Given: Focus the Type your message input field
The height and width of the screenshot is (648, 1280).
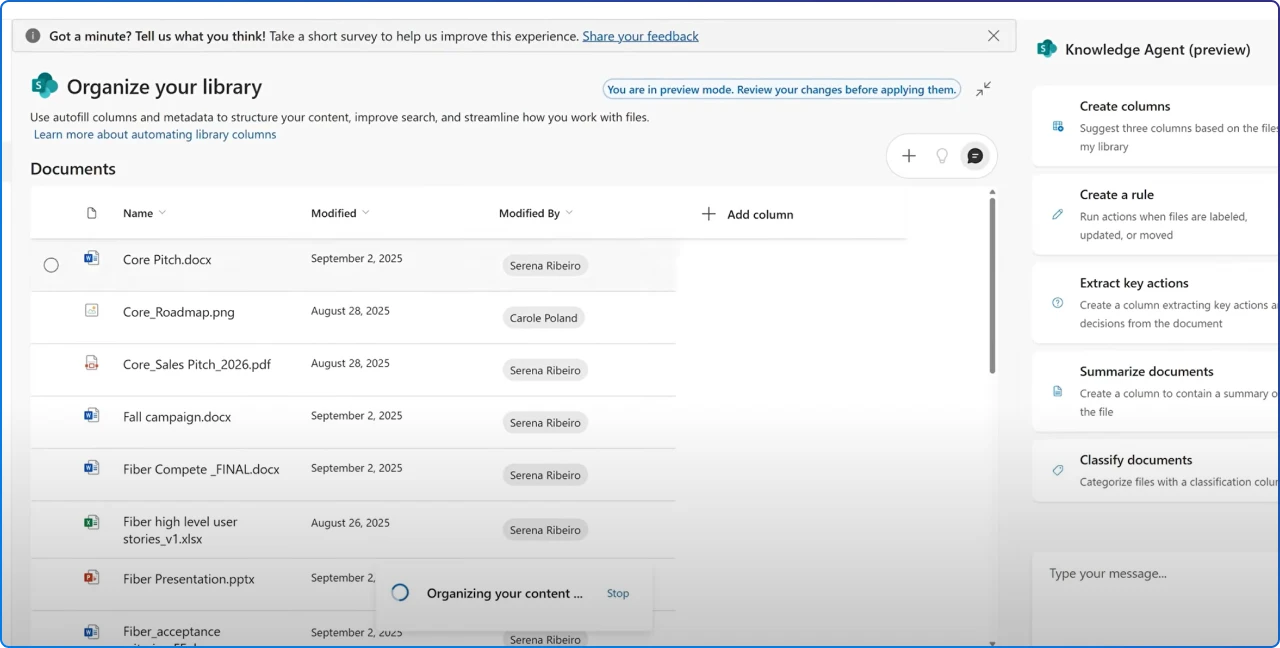Looking at the screenshot, I should (1156, 598).
